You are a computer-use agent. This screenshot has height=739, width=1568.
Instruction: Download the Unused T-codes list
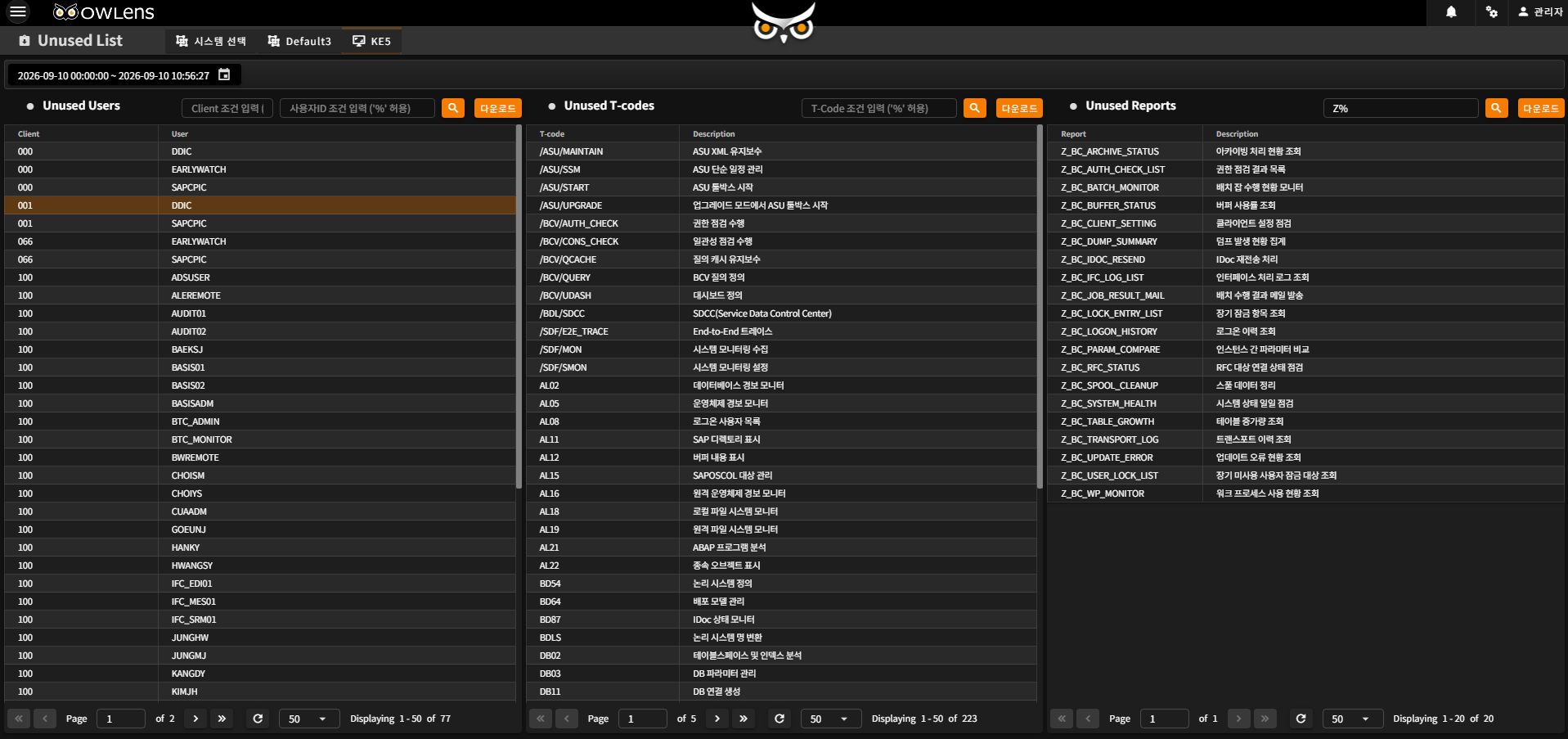[1019, 108]
